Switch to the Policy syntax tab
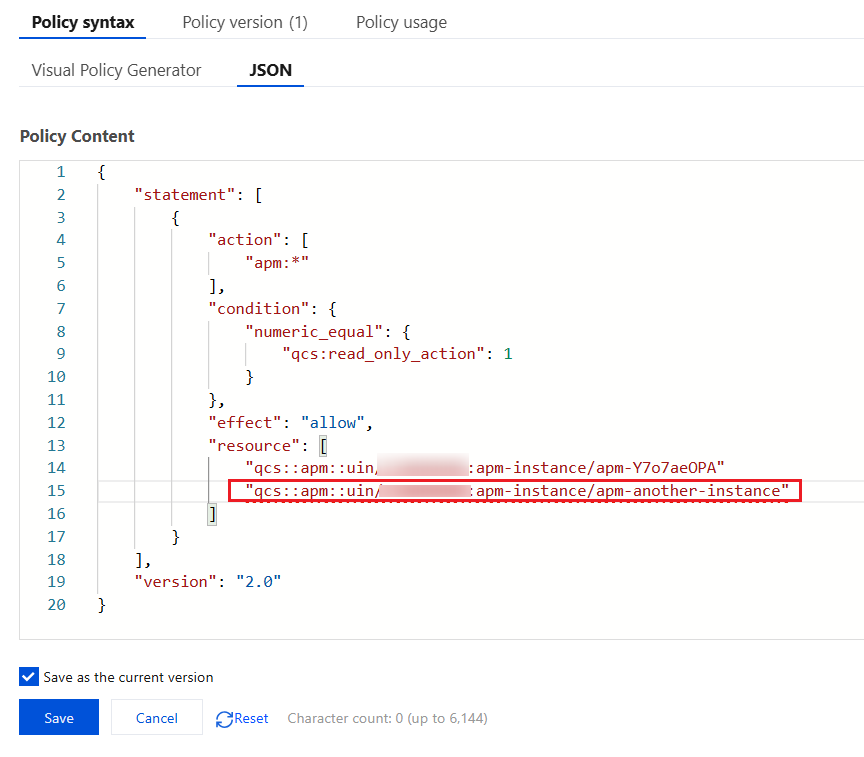The image size is (864, 757). pyautogui.click(x=83, y=22)
